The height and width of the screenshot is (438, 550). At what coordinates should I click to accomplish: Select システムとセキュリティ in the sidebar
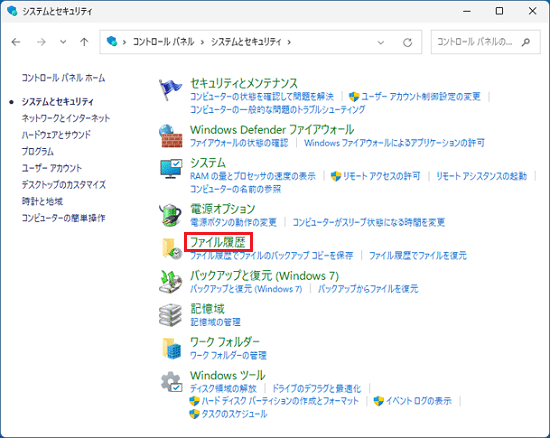point(58,102)
